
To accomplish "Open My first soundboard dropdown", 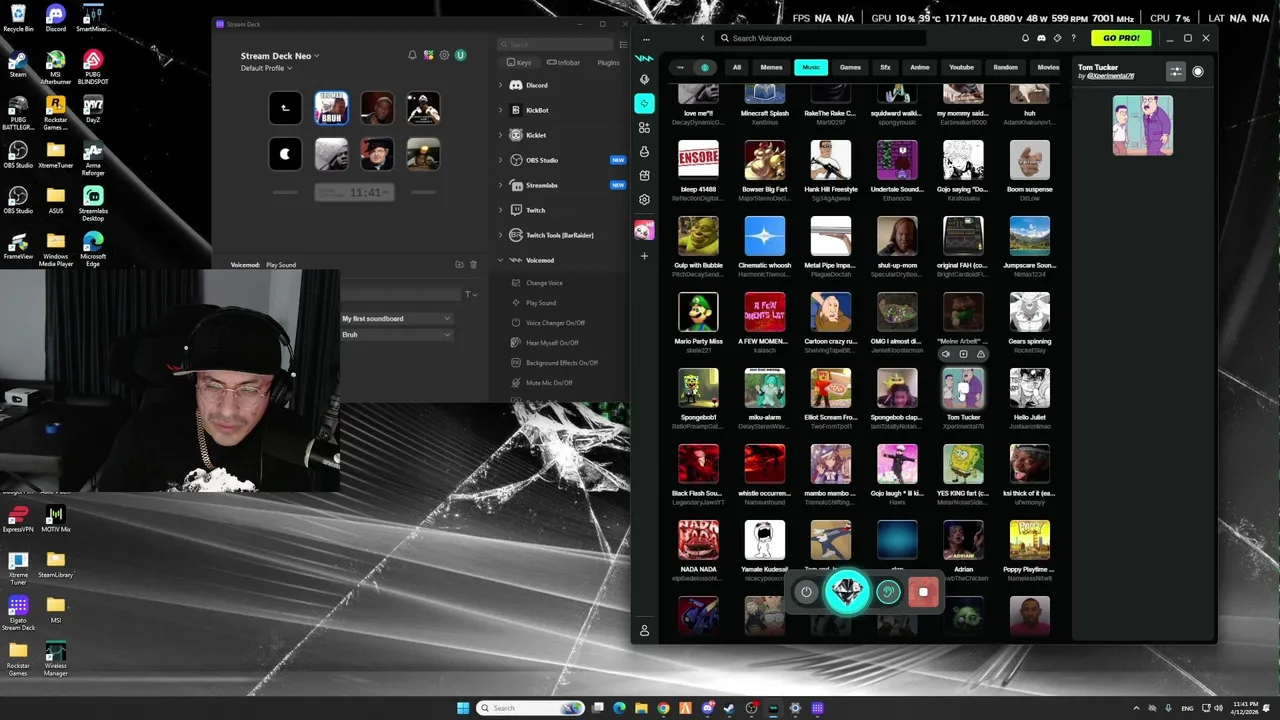I will pos(396,318).
